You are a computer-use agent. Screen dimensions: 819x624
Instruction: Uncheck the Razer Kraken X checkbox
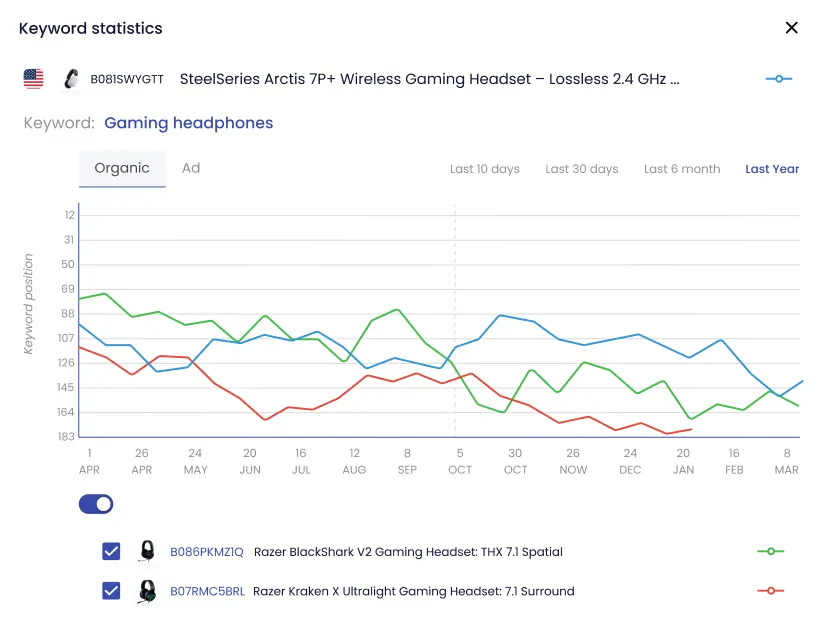(111, 591)
